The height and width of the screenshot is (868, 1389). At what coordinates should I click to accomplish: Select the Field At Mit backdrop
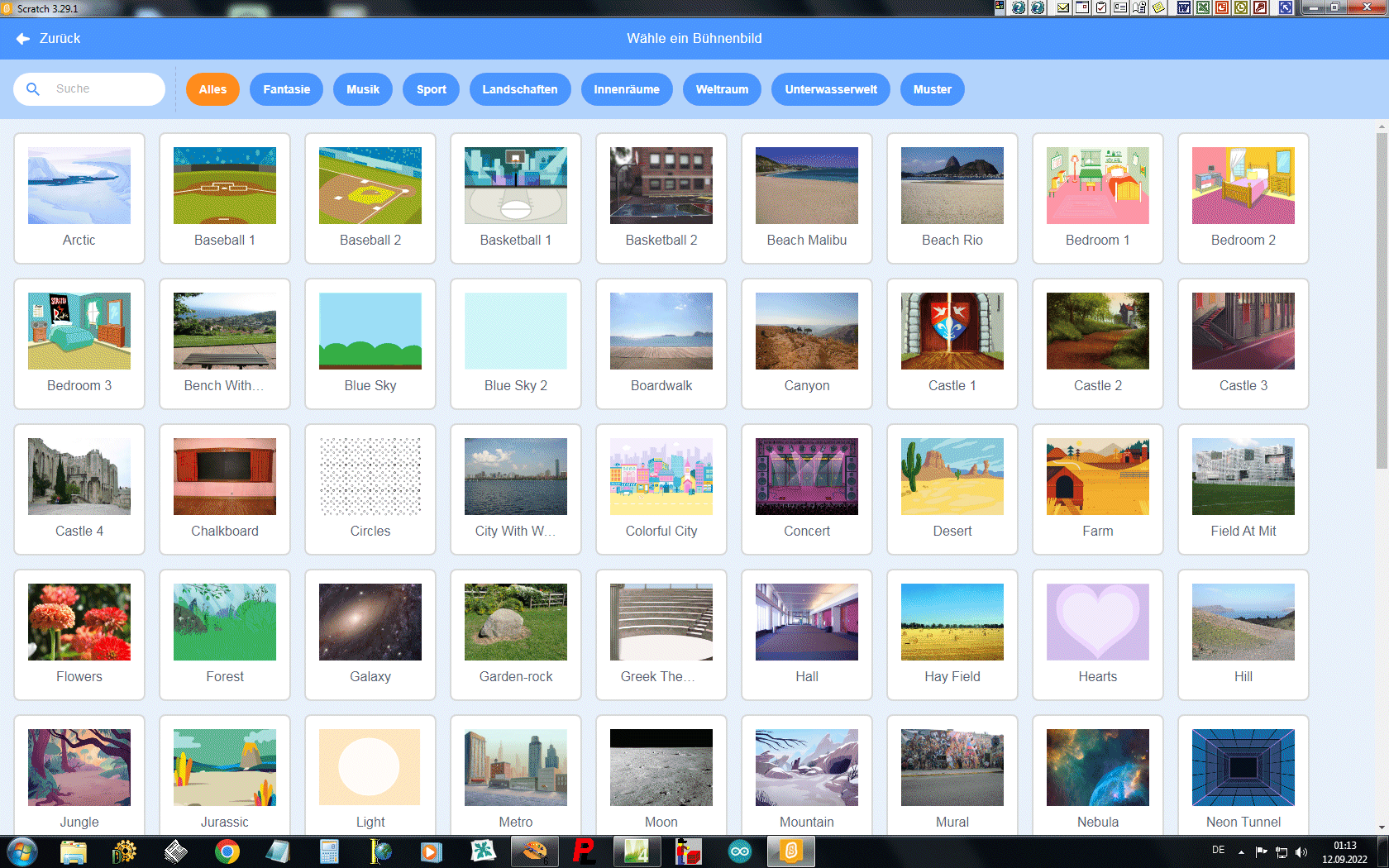tap(1243, 489)
